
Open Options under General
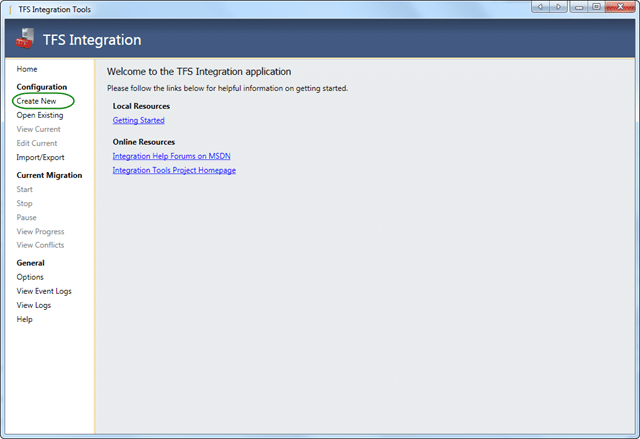[x=30, y=277]
